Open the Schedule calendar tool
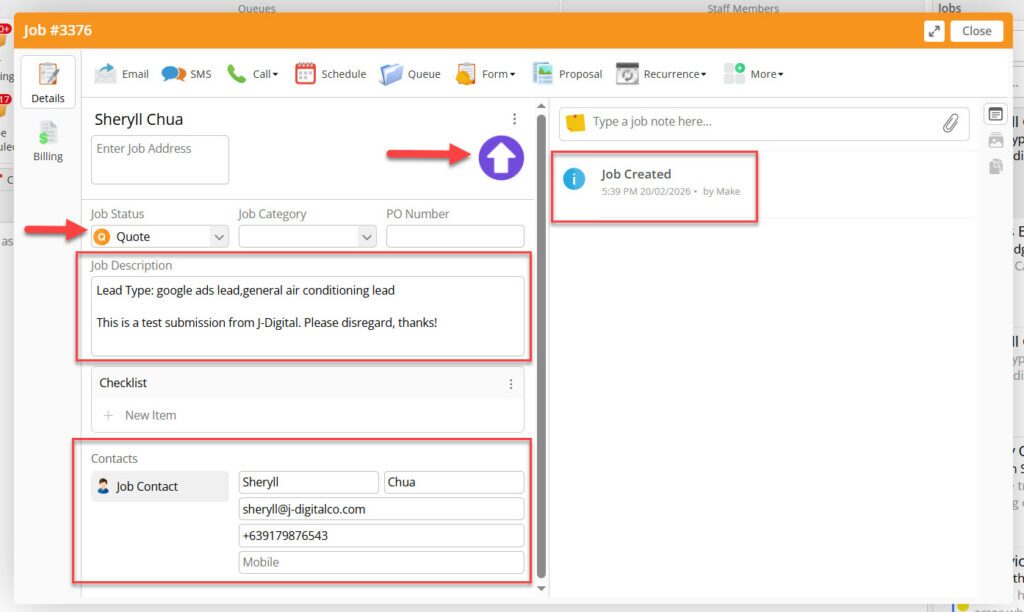Image resolution: width=1024 pixels, height=612 pixels. point(306,74)
